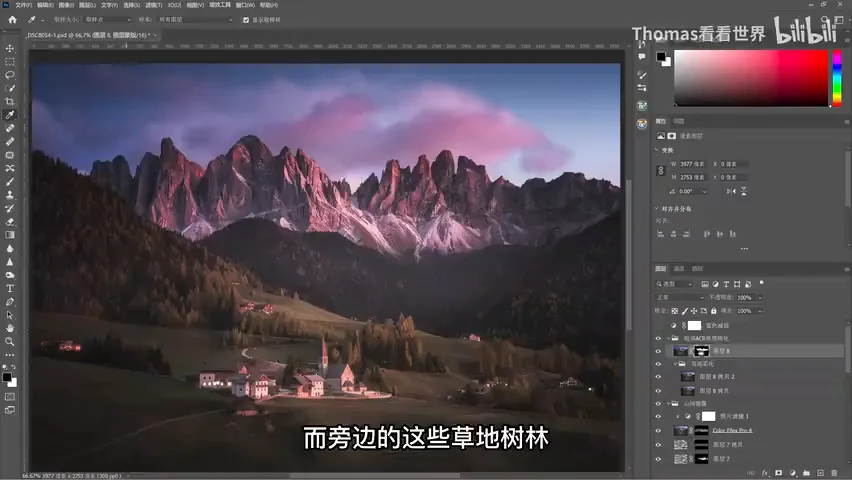
Task: Hide the 图层 8 layer eye
Action: coord(658,351)
